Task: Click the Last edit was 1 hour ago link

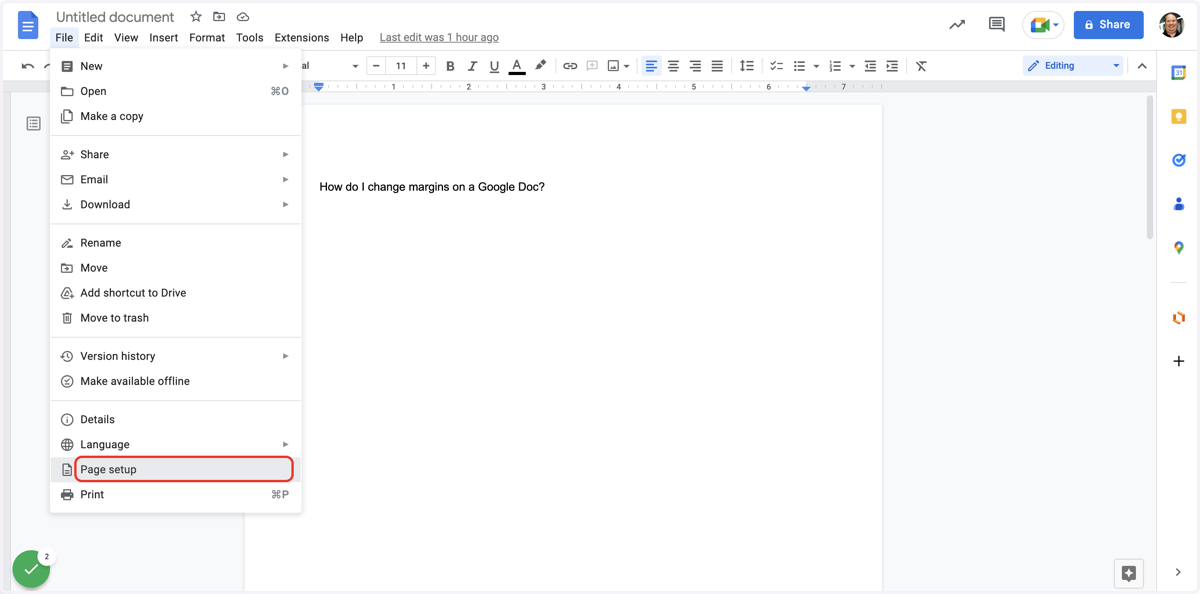Action: coord(439,38)
